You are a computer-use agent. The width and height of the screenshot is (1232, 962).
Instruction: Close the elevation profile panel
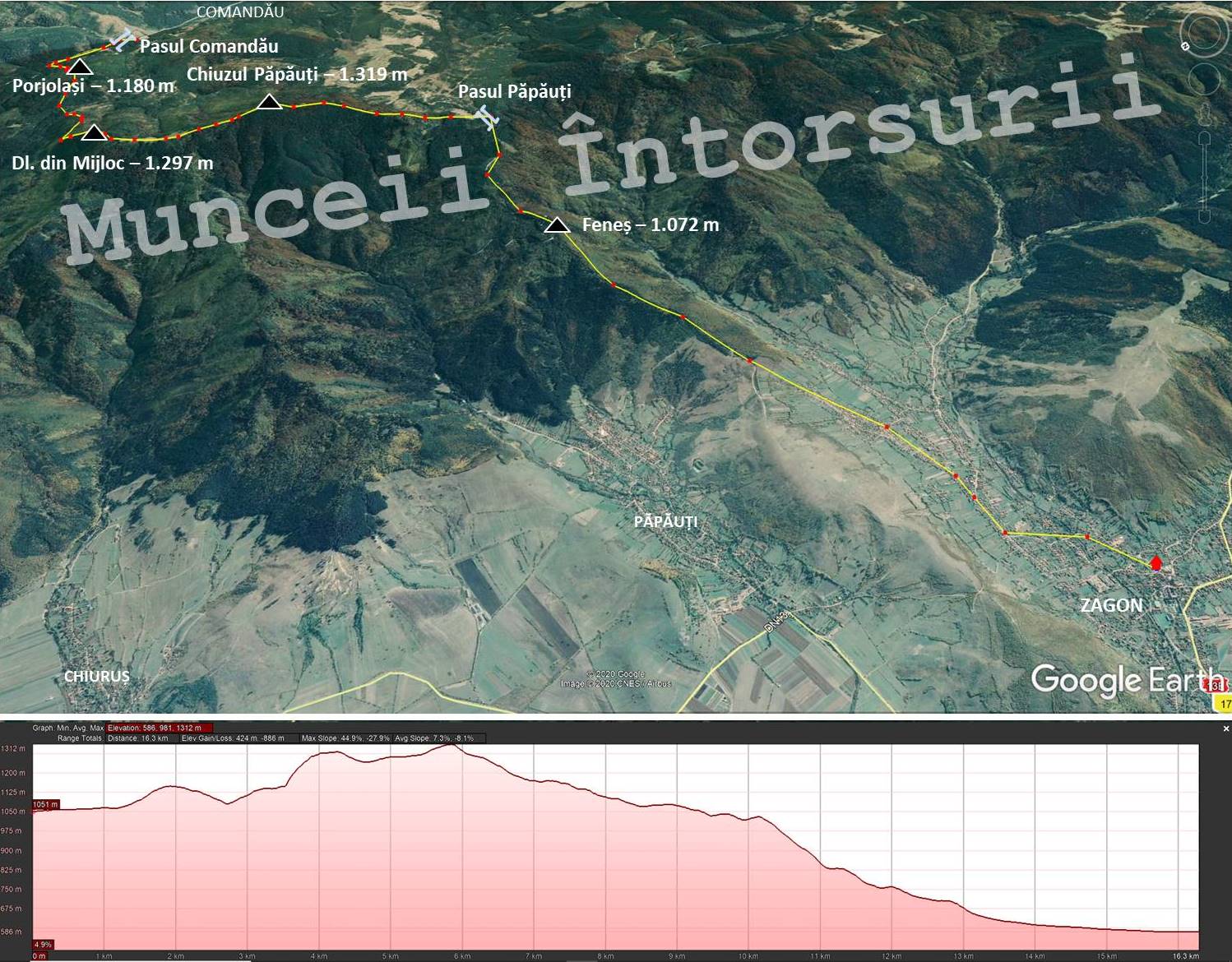point(1225,728)
